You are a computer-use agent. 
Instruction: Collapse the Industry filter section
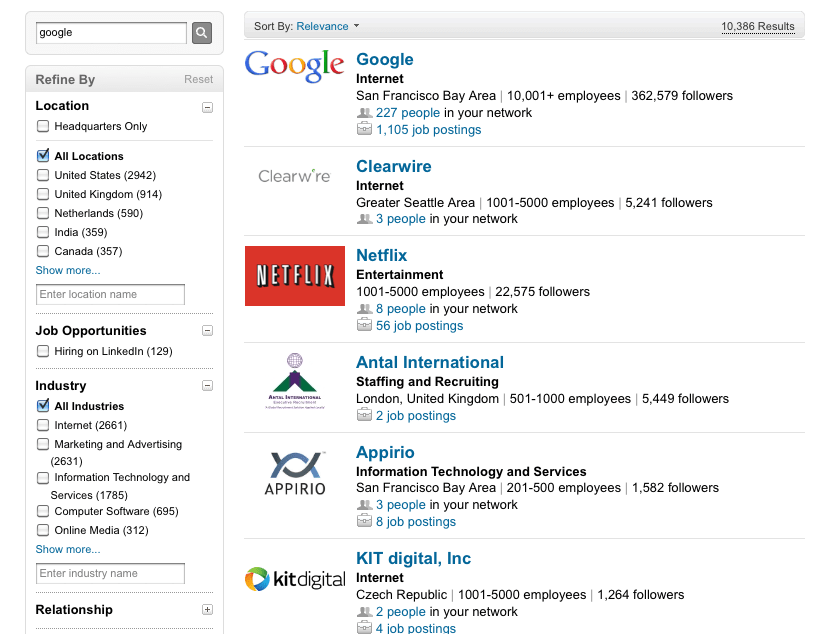tap(208, 386)
